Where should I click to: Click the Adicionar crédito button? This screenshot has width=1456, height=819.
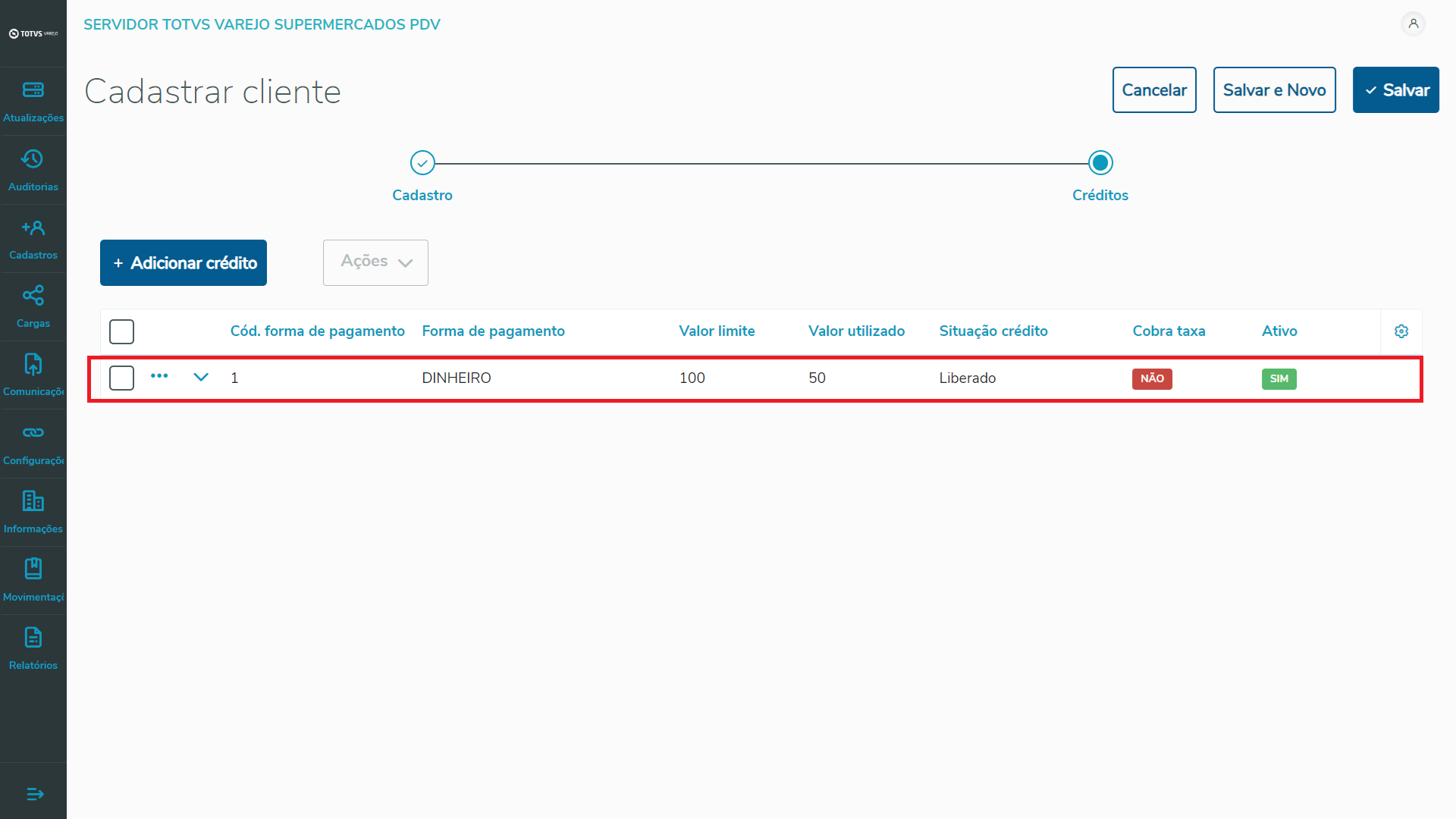click(x=184, y=262)
